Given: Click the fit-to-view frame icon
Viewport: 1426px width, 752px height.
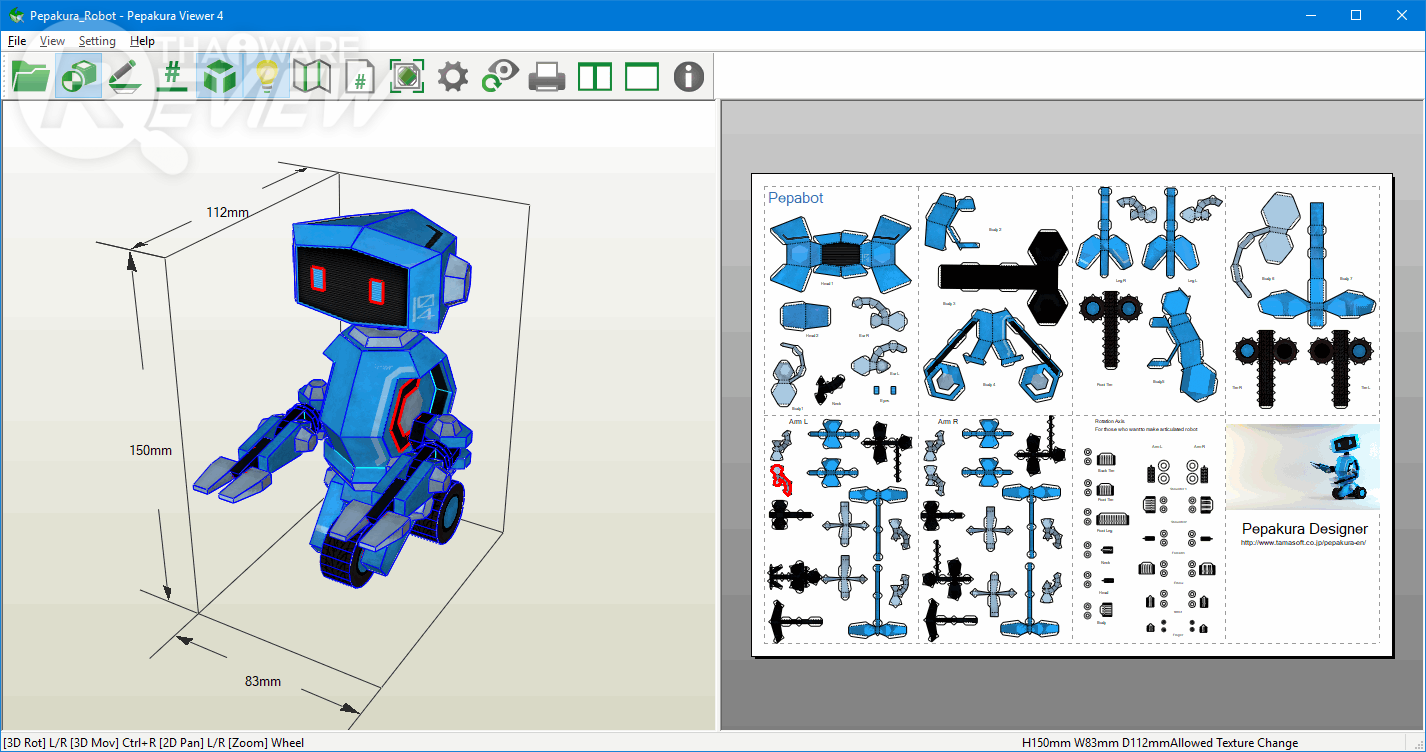Looking at the screenshot, I should [406, 76].
